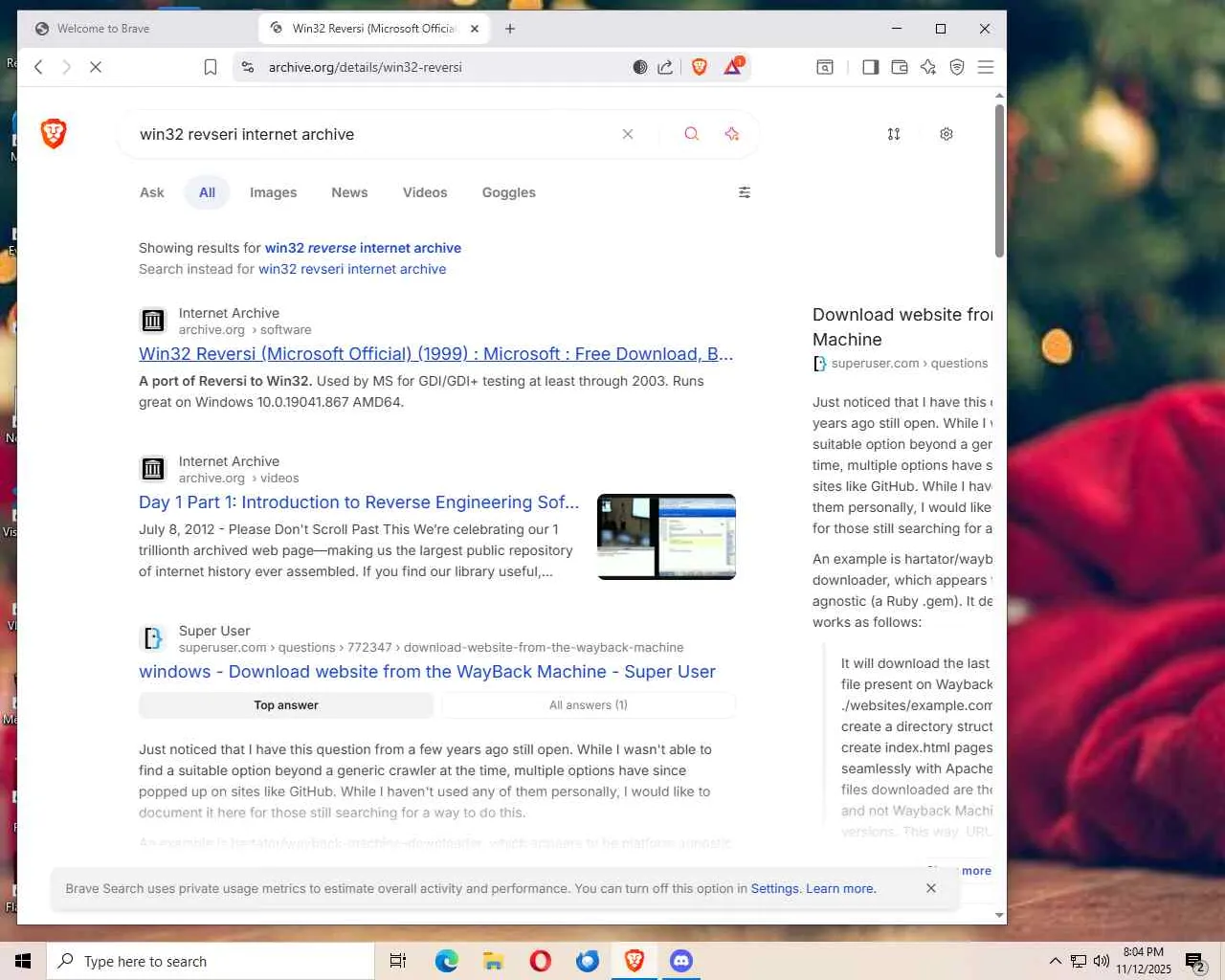The height and width of the screenshot is (980, 1225).
Task: Share this page link
Action: coord(665,67)
